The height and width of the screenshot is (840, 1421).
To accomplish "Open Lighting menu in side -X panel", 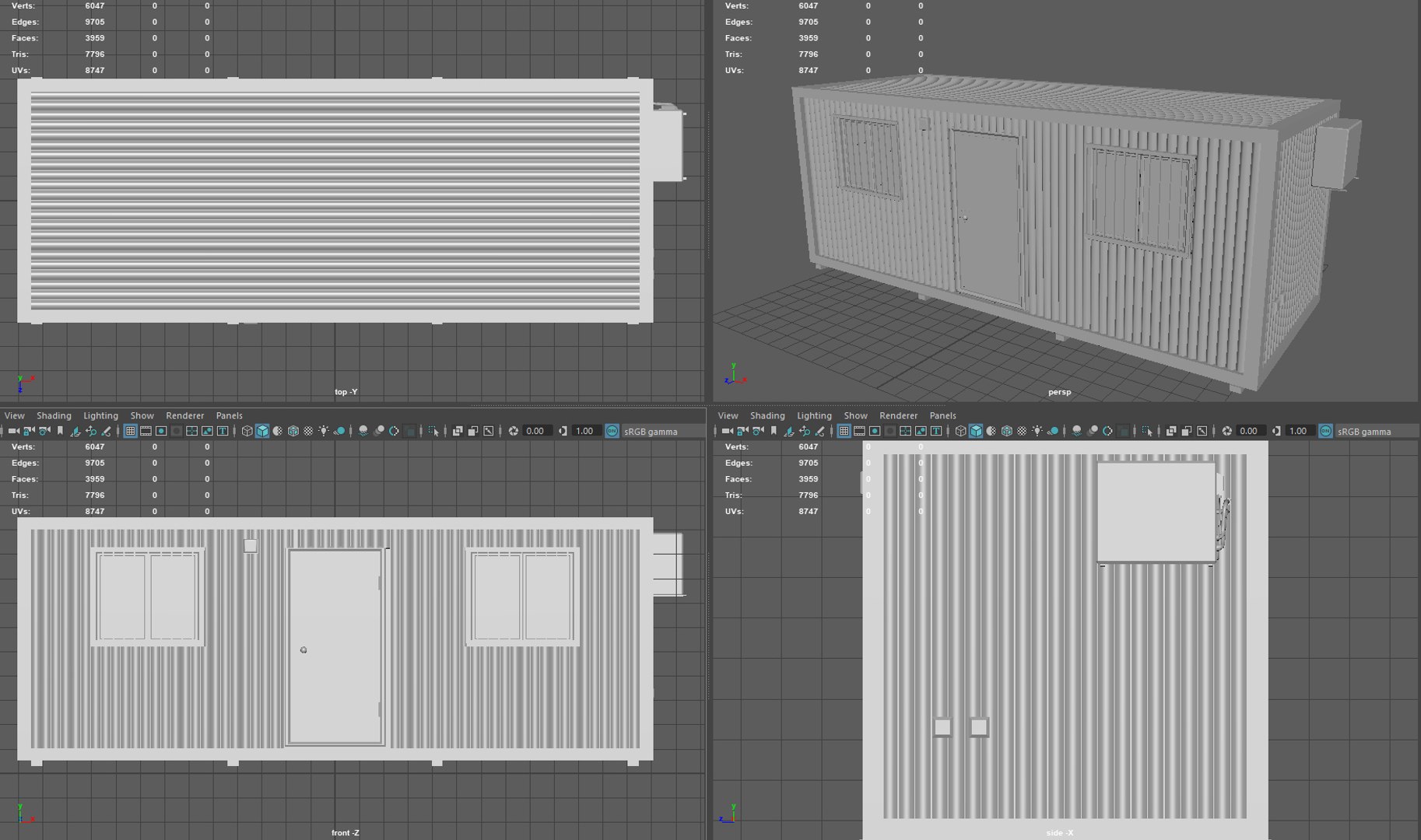I will tap(814, 415).
